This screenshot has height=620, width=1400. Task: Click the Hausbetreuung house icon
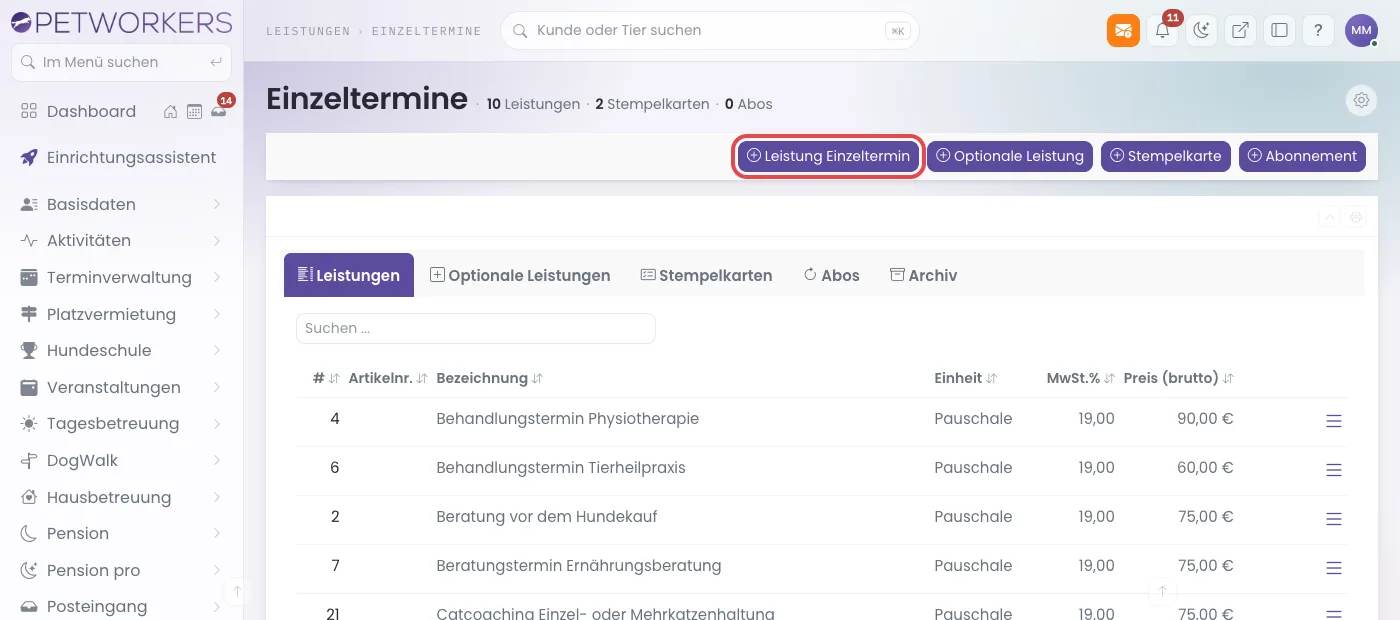point(29,497)
